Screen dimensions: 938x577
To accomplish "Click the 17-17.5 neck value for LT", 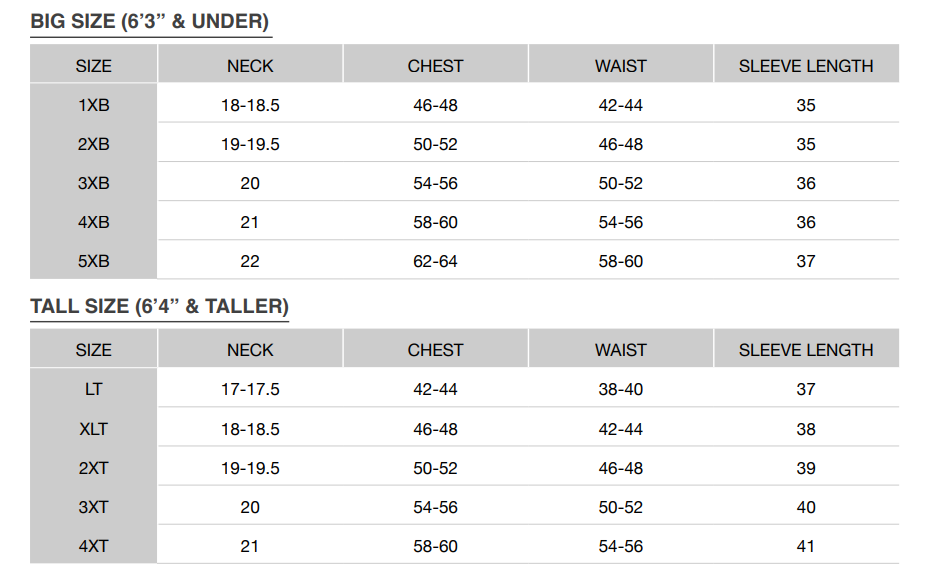I will pos(250,389).
